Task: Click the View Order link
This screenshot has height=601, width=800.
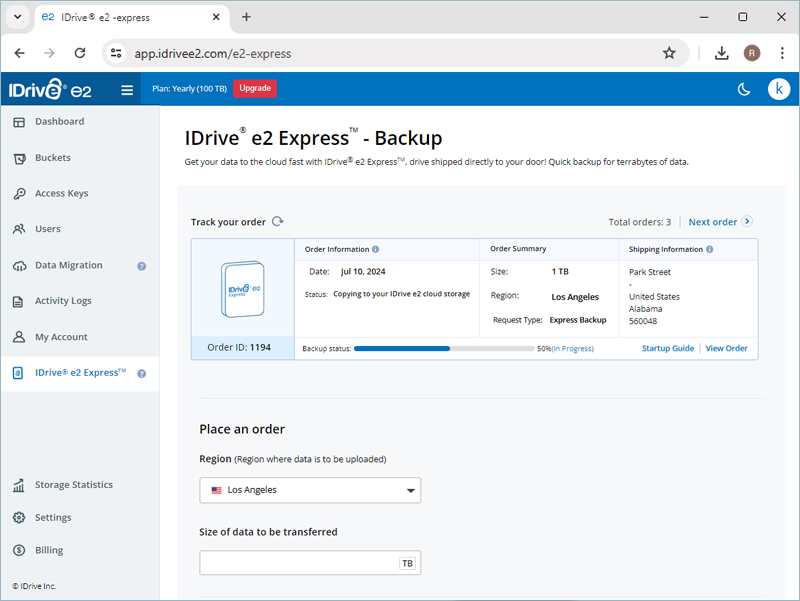Action: pyautogui.click(x=726, y=348)
